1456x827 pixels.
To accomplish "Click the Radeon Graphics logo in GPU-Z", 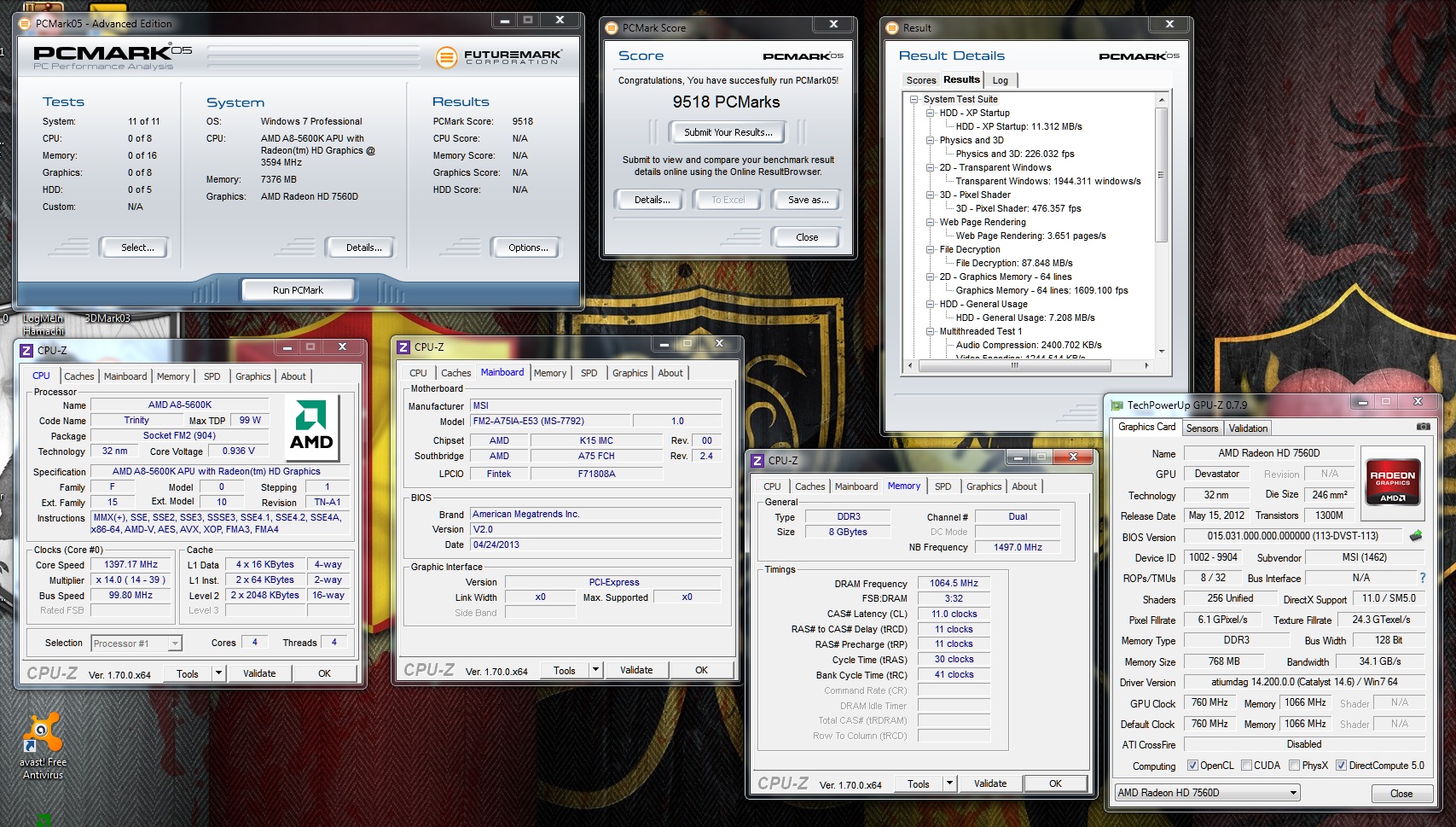I will (x=1392, y=484).
